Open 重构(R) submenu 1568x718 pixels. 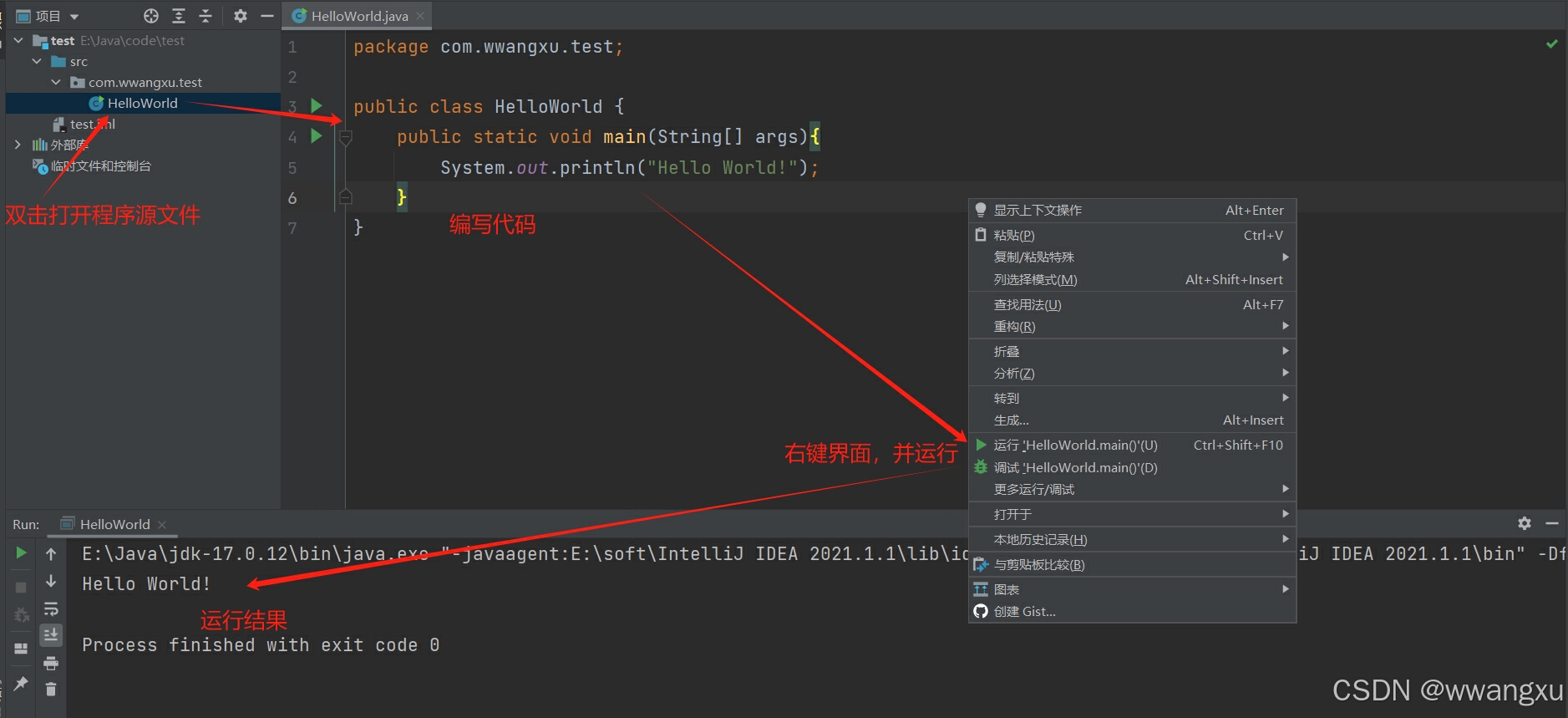click(1132, 326)
